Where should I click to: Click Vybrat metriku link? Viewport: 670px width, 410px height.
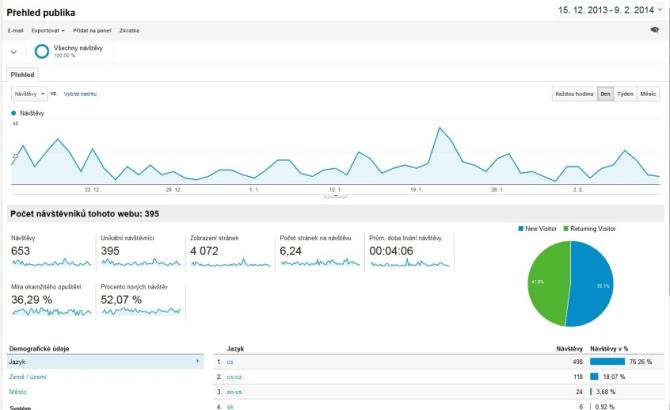pos(81,93)
